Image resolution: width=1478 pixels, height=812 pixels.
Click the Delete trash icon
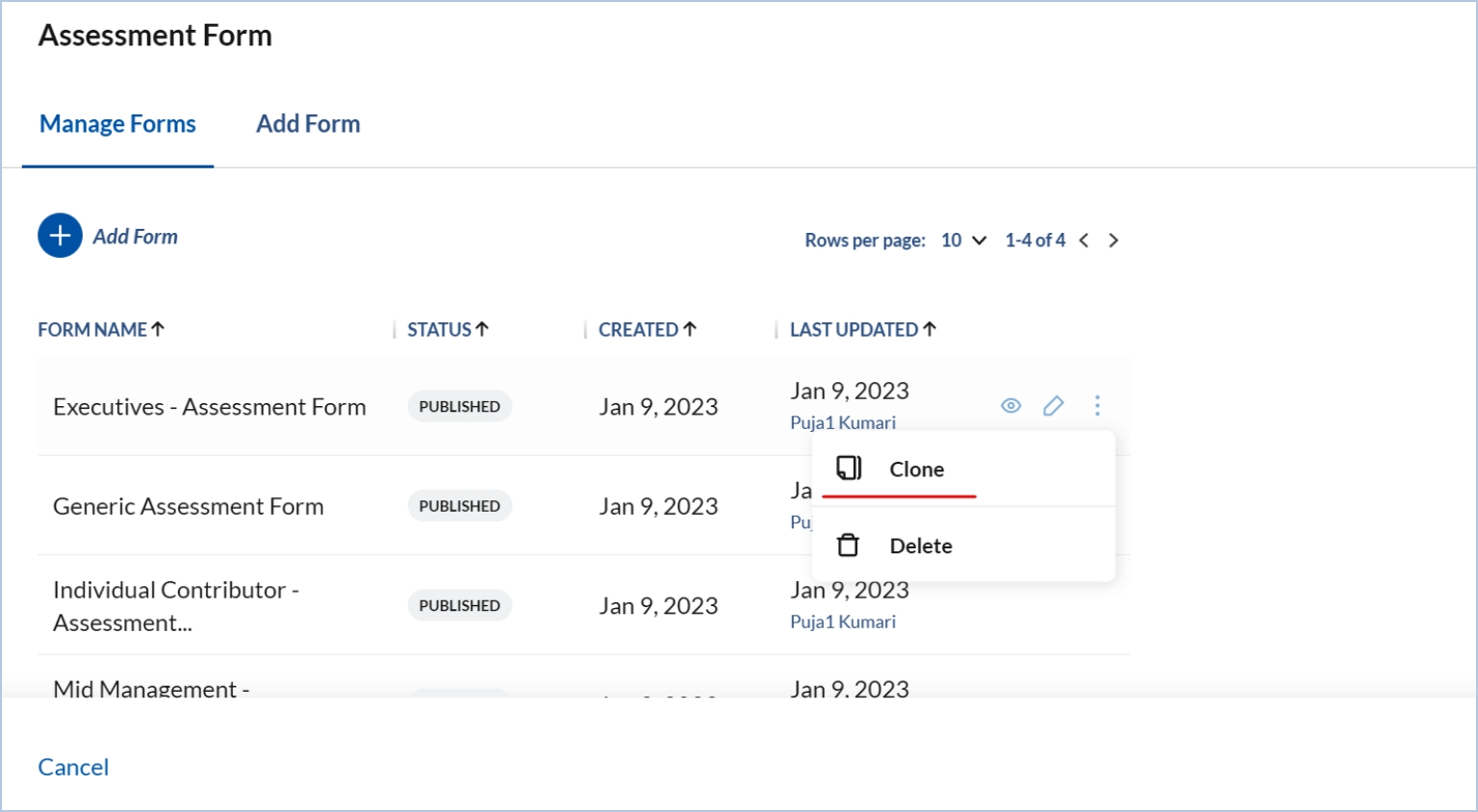[x=848, y=546]
